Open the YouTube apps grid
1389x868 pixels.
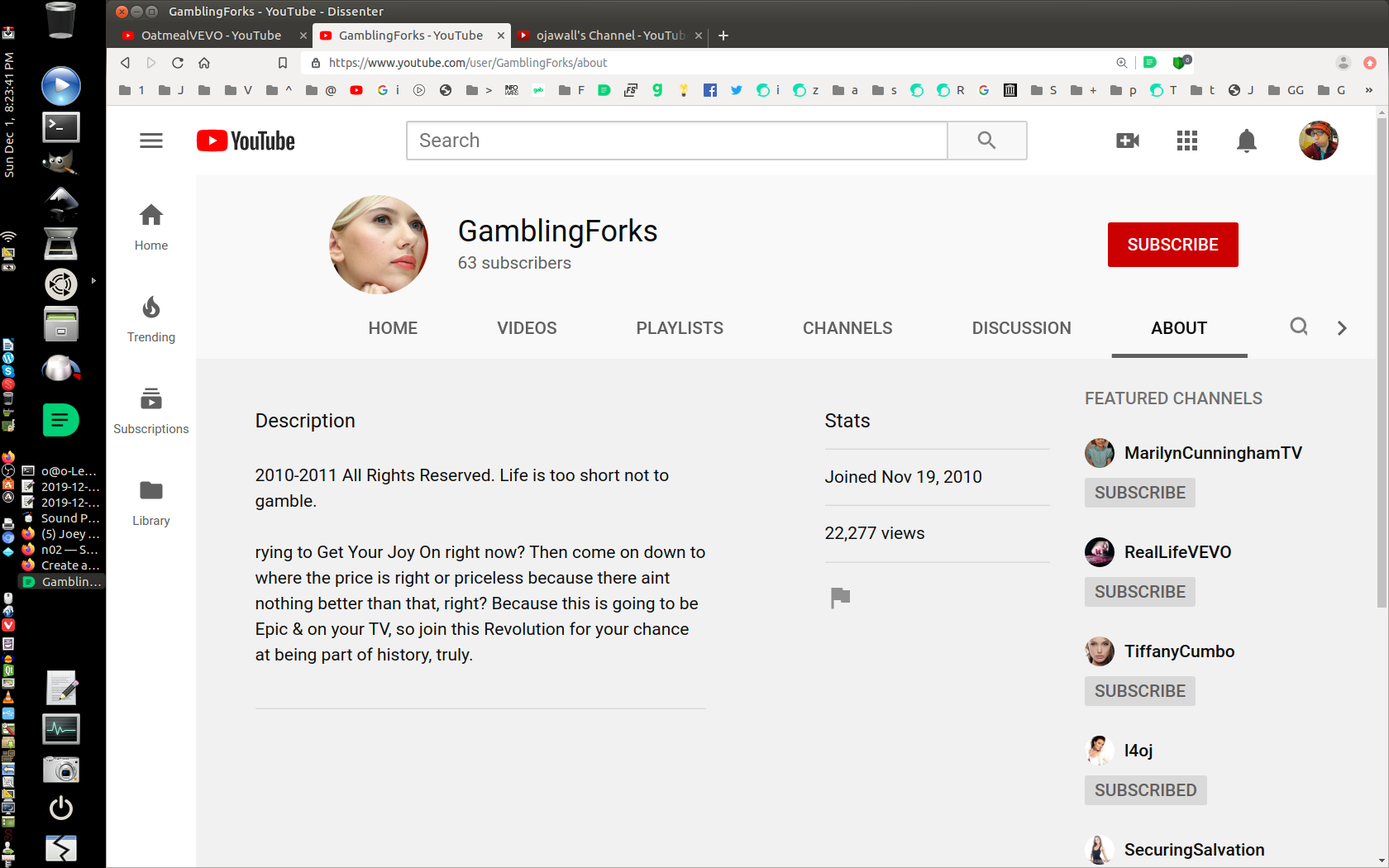(1187, 141)
